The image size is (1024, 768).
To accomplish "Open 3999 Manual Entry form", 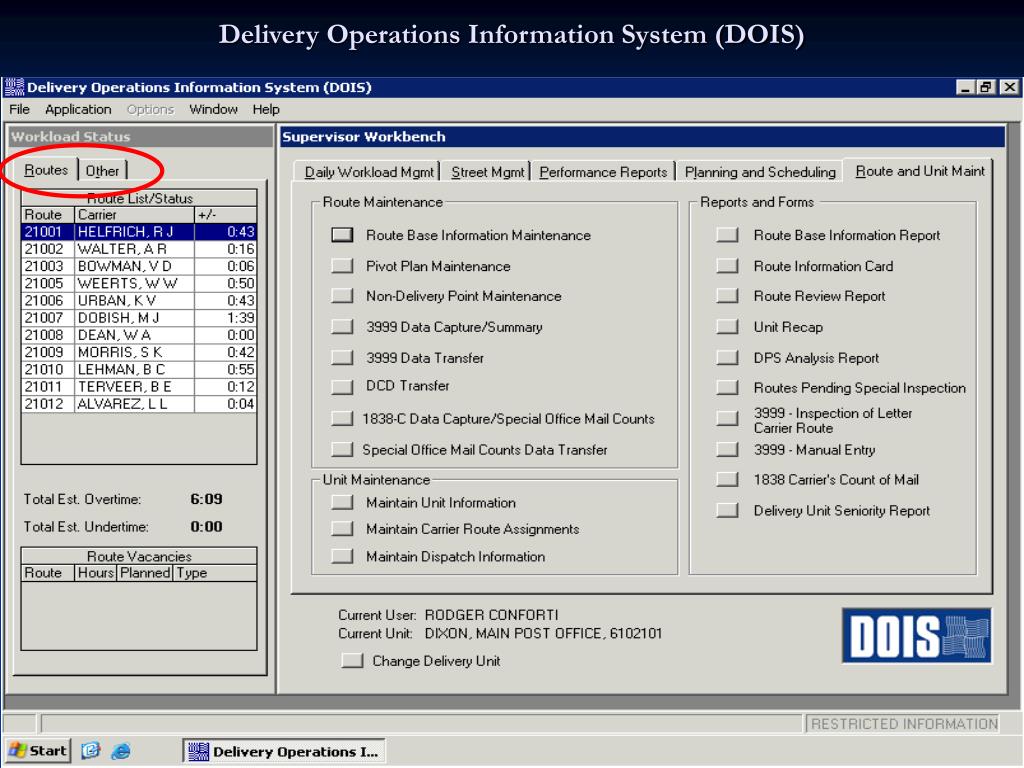I will click(x=728, y=449).
